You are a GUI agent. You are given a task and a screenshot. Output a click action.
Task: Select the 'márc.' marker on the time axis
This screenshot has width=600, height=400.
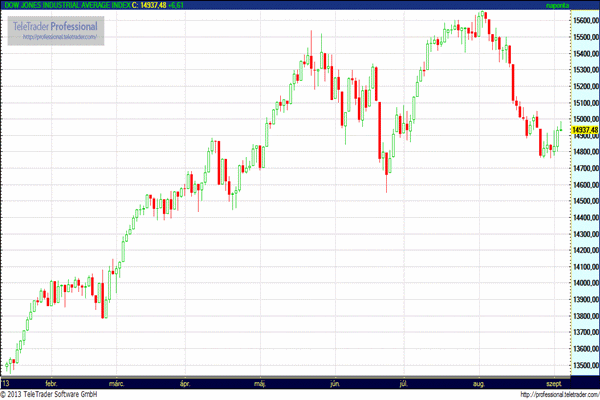tap(117, 383)
